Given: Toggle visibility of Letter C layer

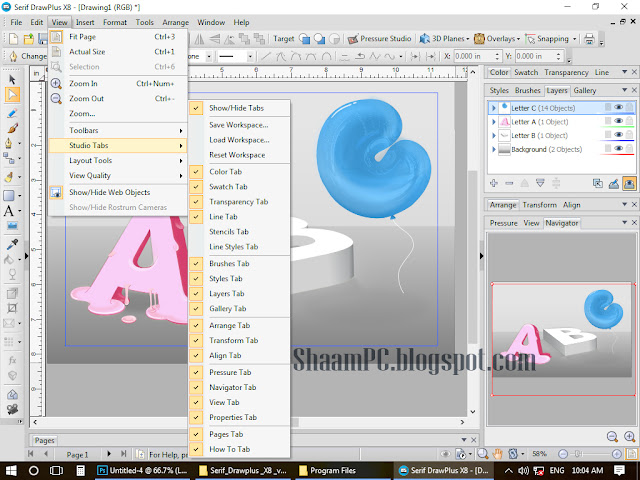Looking at the screenshot, I should [618, 107].
